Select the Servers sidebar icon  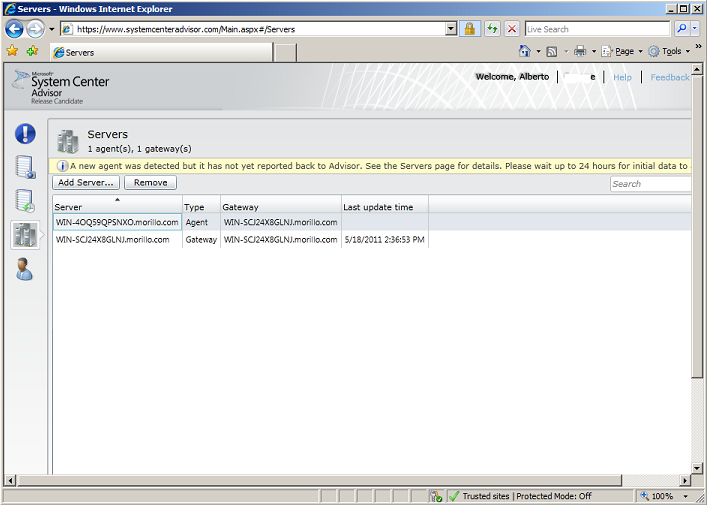25,235
